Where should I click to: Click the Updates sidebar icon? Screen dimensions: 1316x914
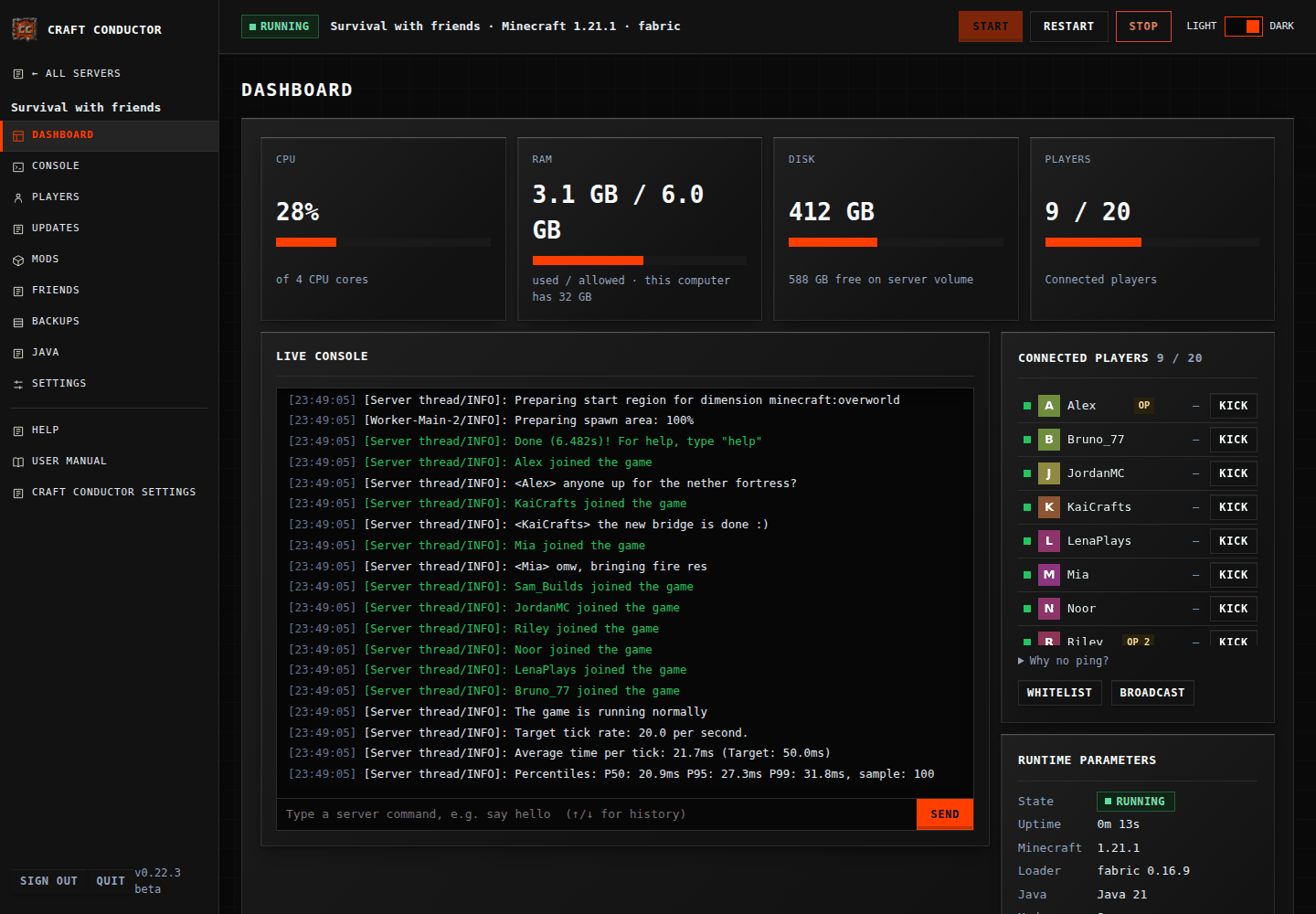click(18, 228)
